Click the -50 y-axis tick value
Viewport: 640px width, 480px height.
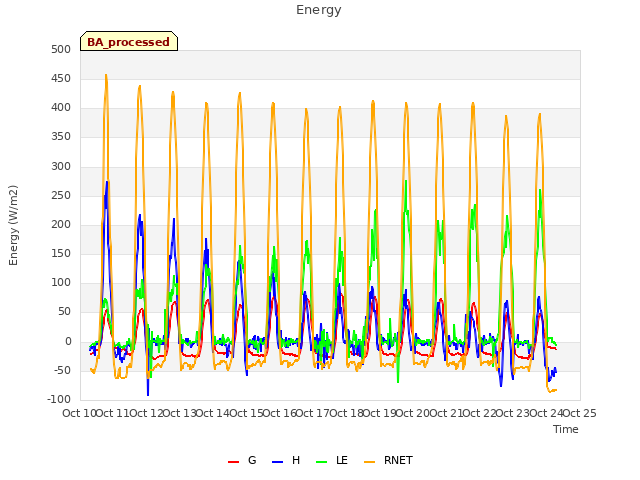62,370
